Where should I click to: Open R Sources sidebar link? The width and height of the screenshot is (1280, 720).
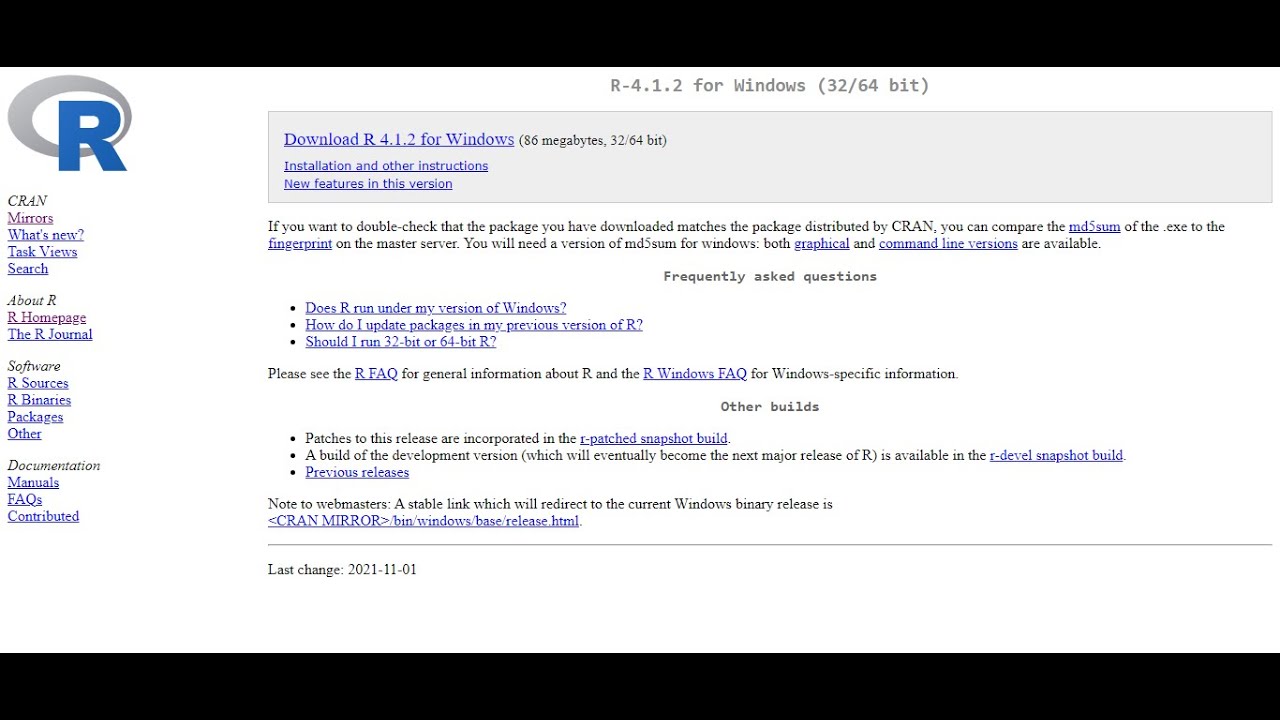pos(38,383)
